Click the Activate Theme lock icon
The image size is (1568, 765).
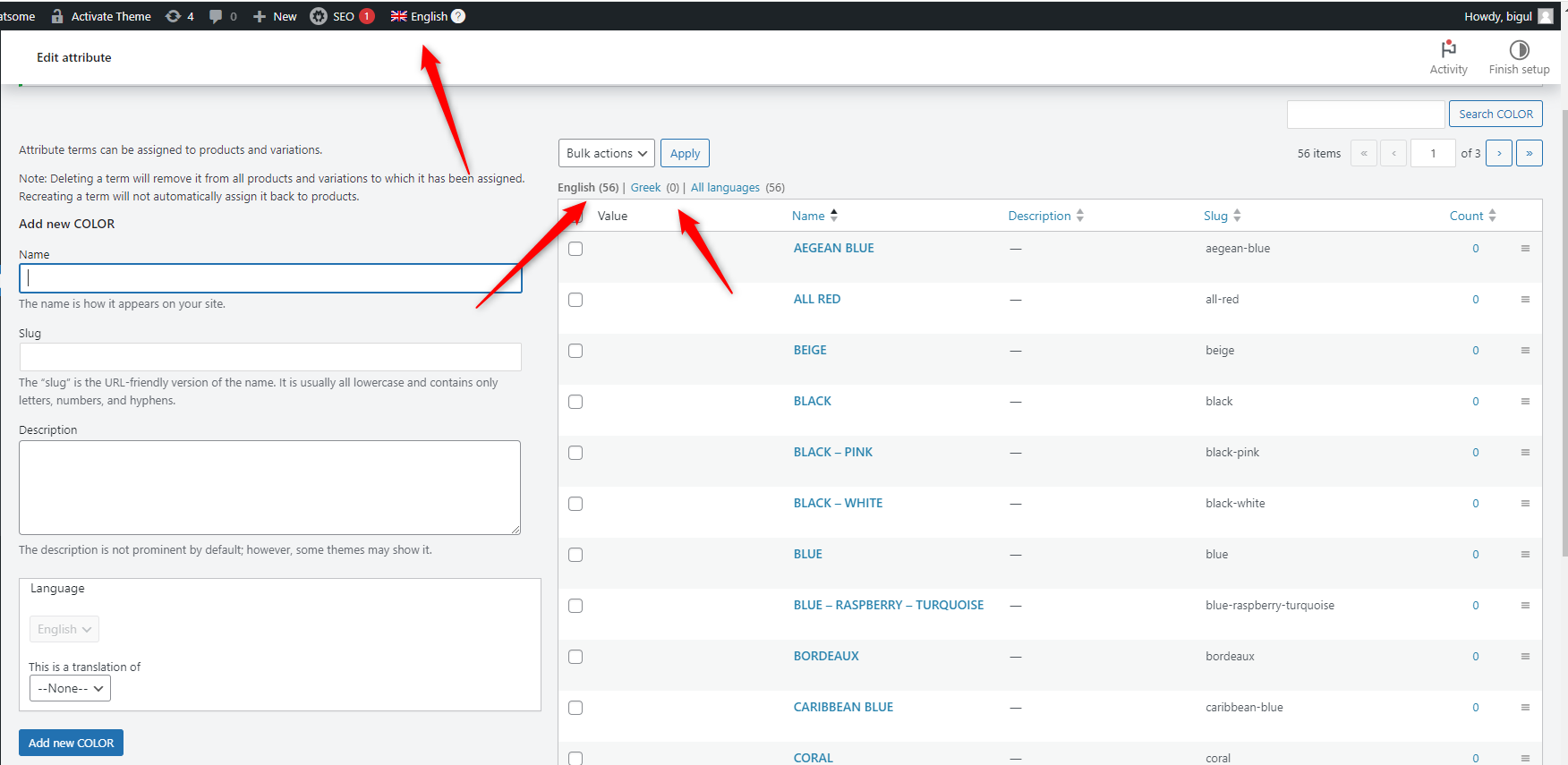tap(57, 16)
